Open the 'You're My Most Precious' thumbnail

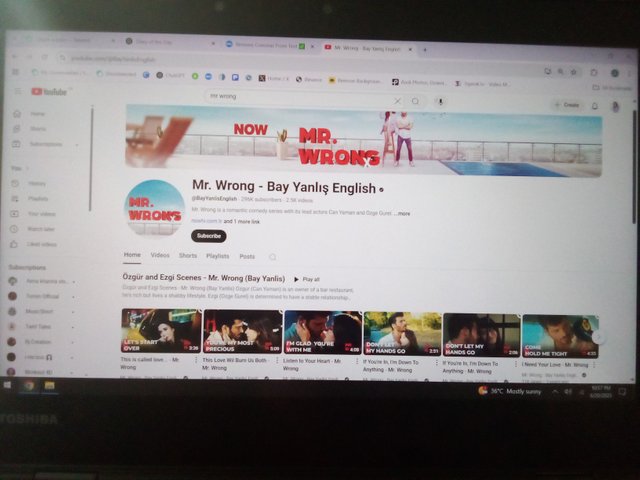[x=242, y=332]
